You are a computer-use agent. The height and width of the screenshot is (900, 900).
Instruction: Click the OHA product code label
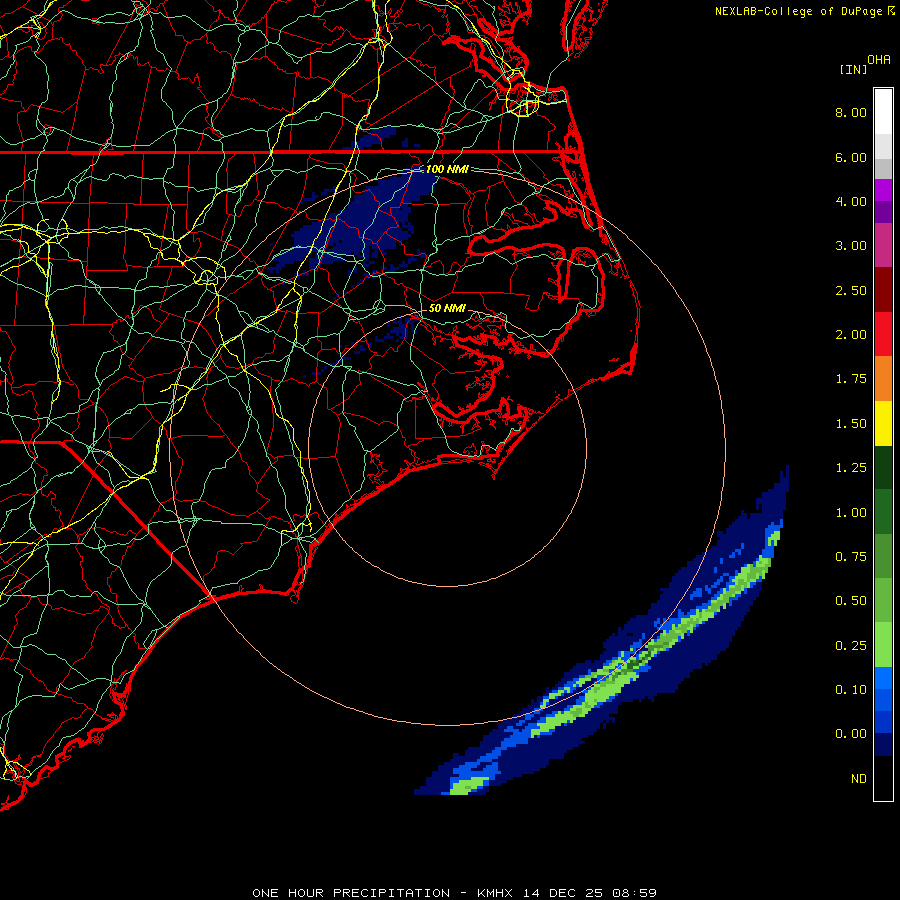[x=879, y=60]
